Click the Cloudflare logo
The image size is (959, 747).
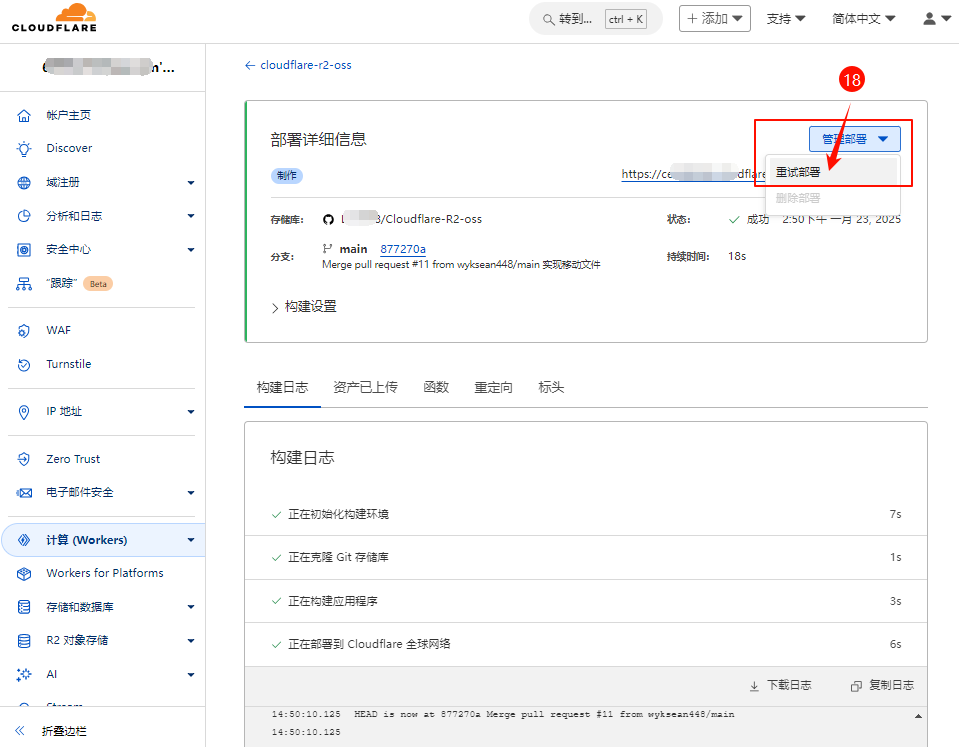[53, 18]
